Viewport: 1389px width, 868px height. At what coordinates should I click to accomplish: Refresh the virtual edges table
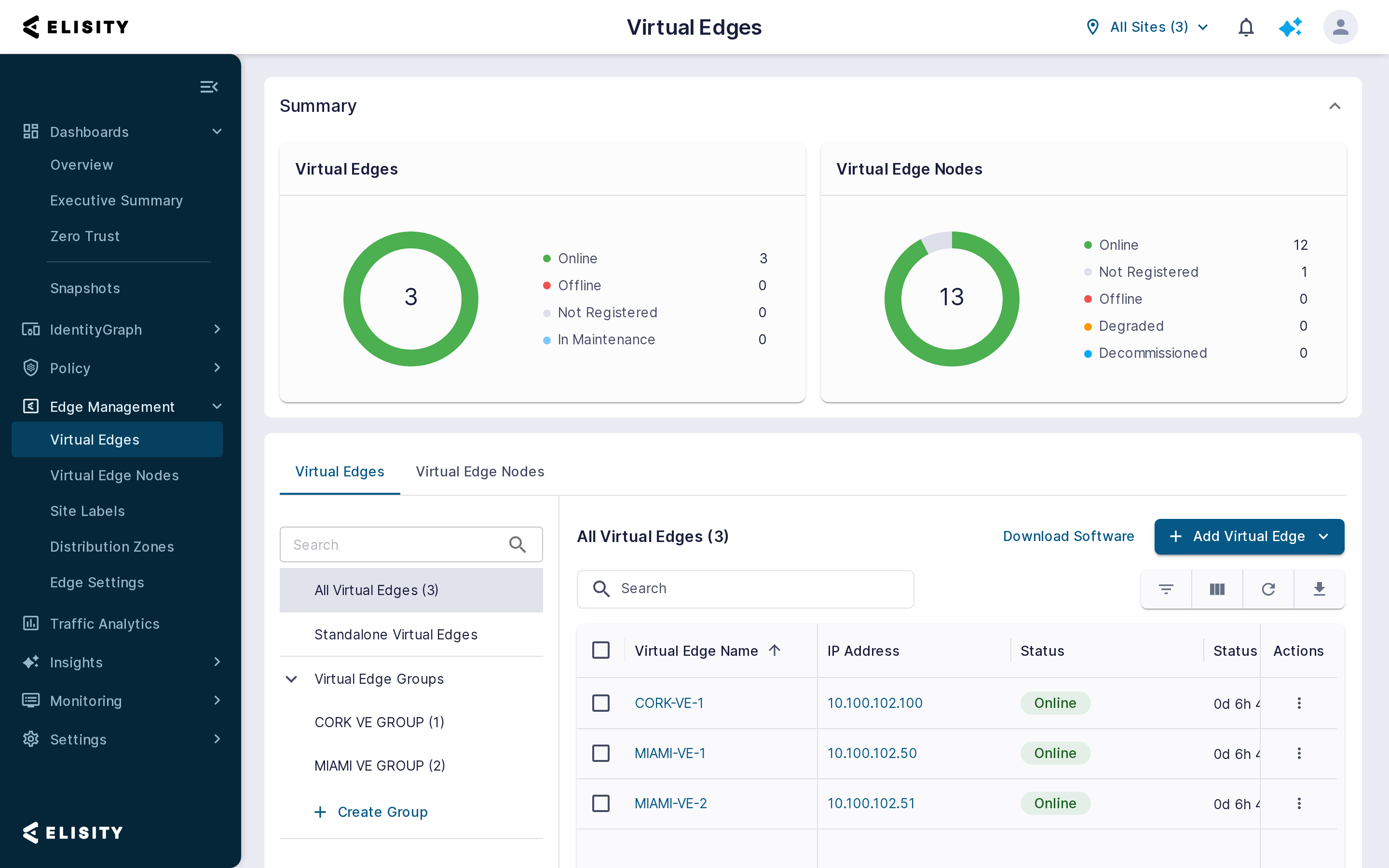click(1268, 589)
